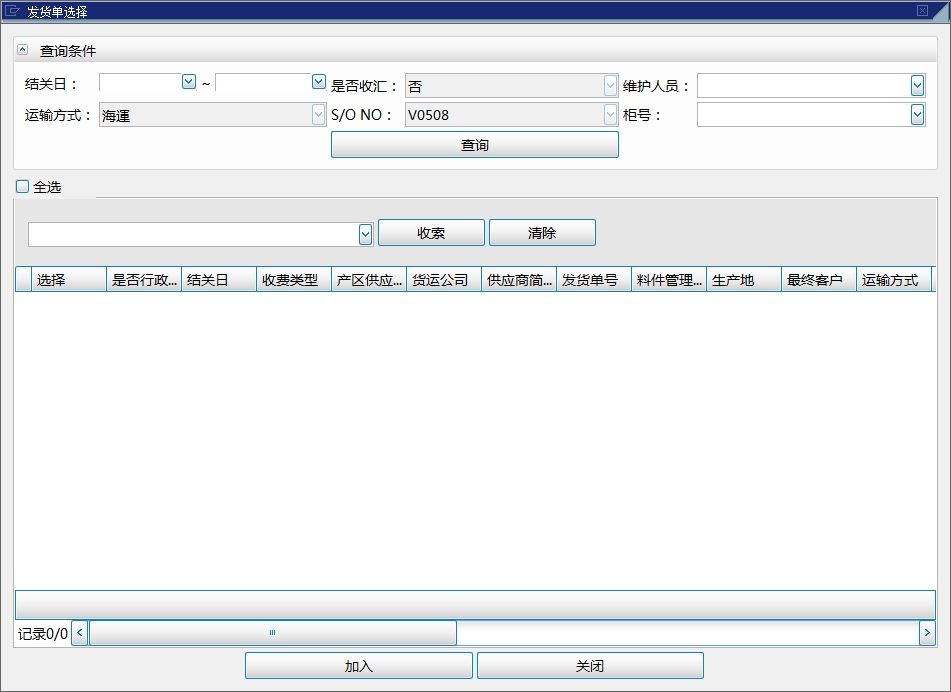Select the 货运公司 column header

(x=443, y=280)
